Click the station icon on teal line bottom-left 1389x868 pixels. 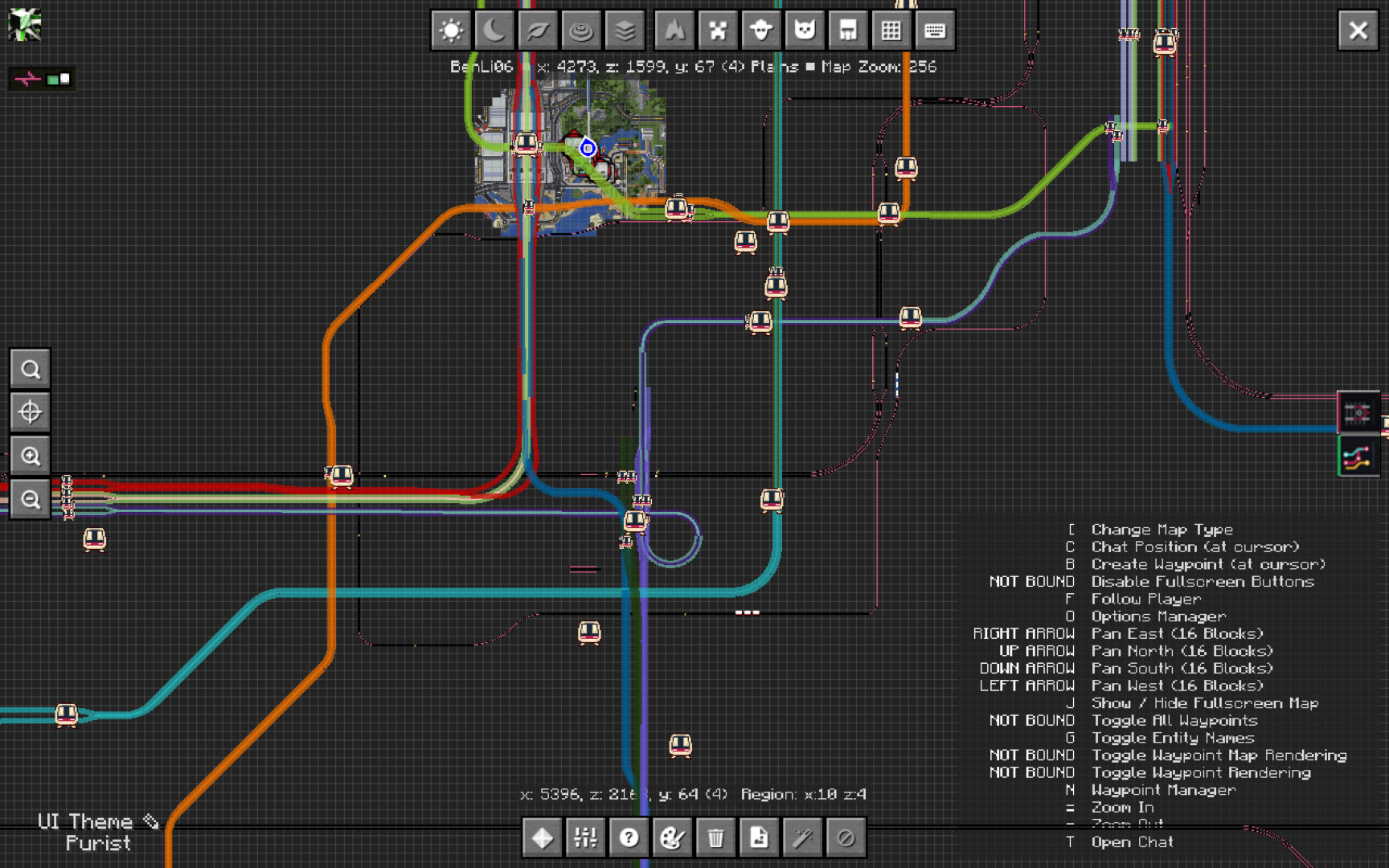pos(67,714)
